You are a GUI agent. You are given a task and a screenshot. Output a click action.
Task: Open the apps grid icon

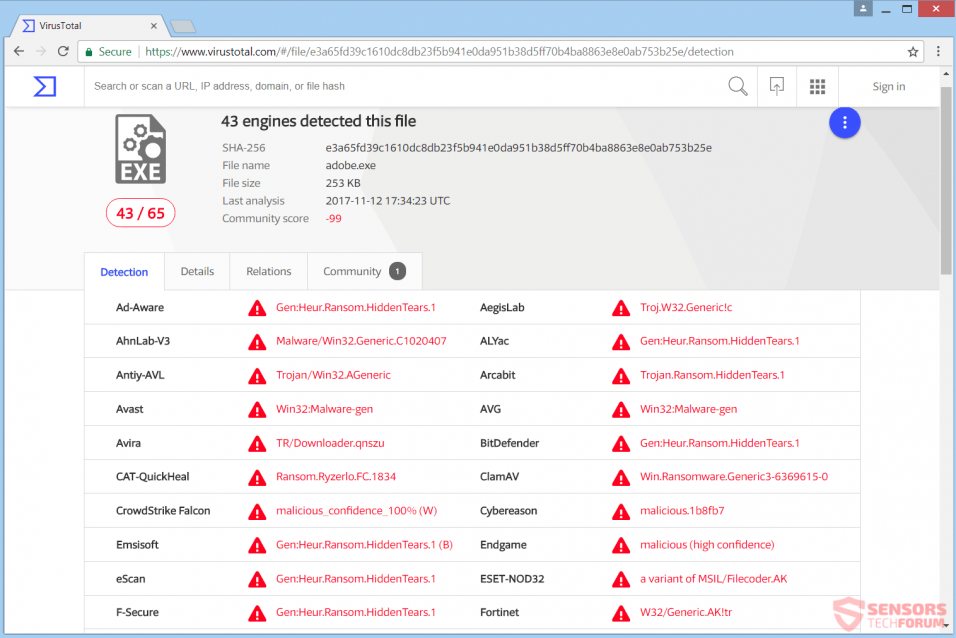(817, 86)
